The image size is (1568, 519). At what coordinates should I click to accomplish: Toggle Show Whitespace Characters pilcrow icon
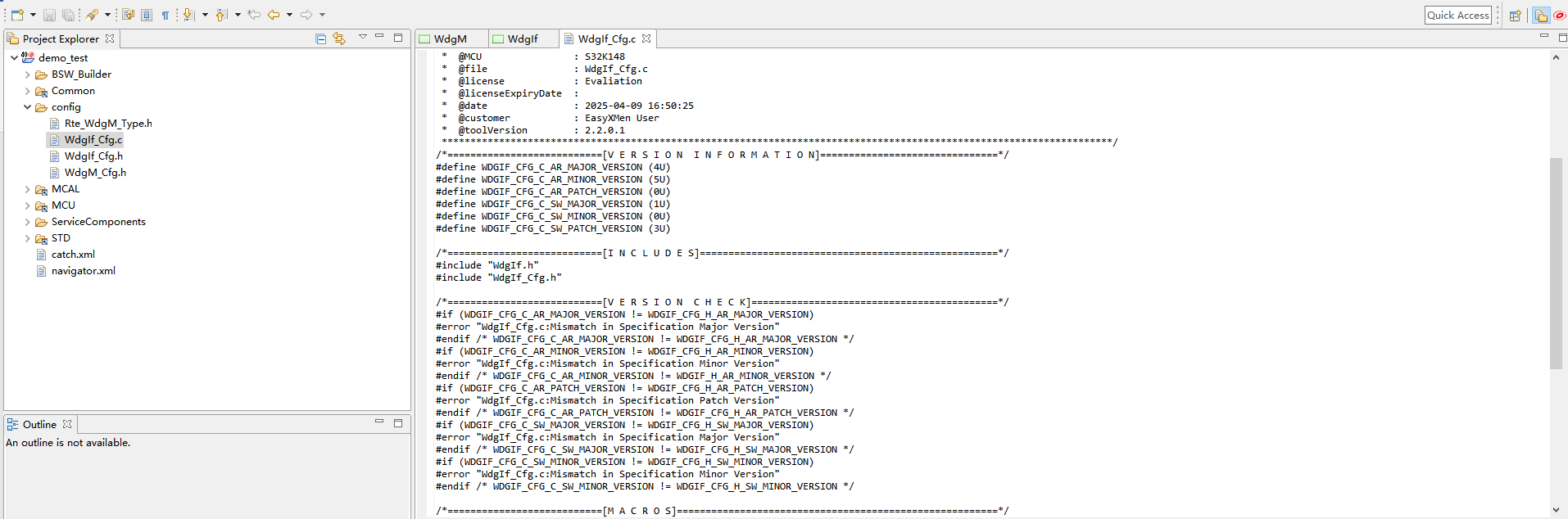[165, 15]
